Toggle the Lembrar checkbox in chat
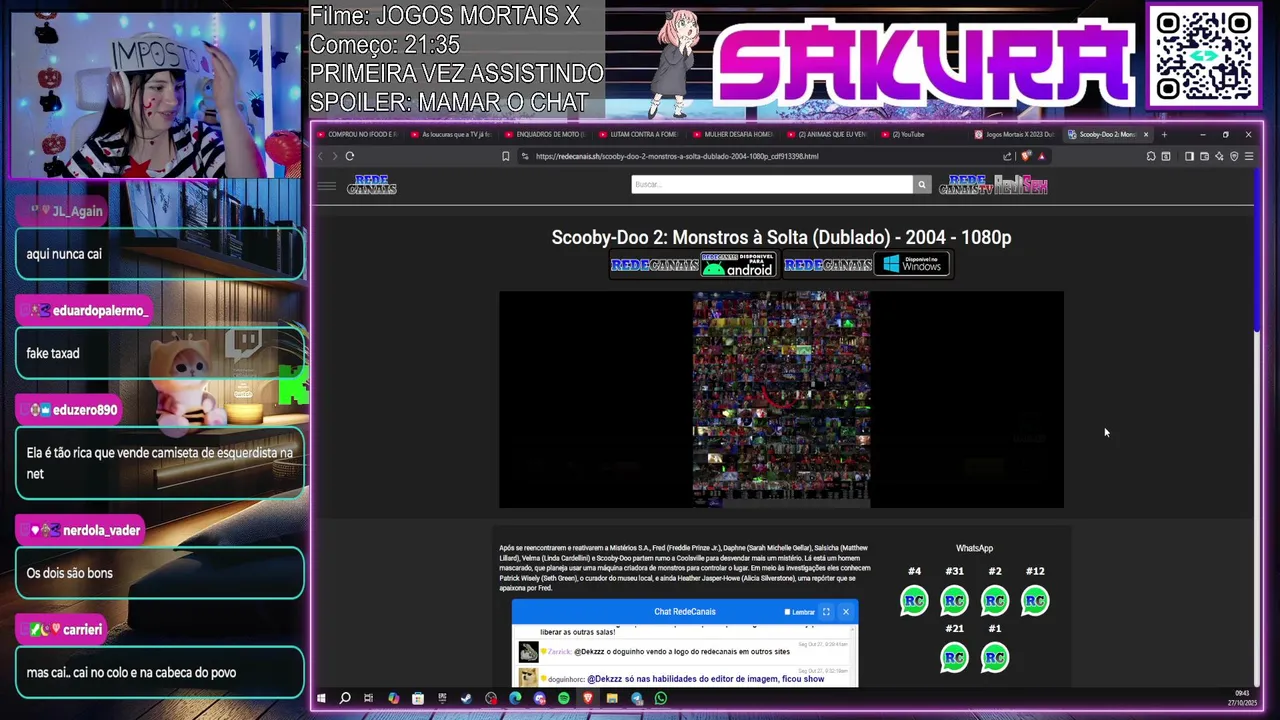Viewport: 1280px width, 720px height. point(787,612)
